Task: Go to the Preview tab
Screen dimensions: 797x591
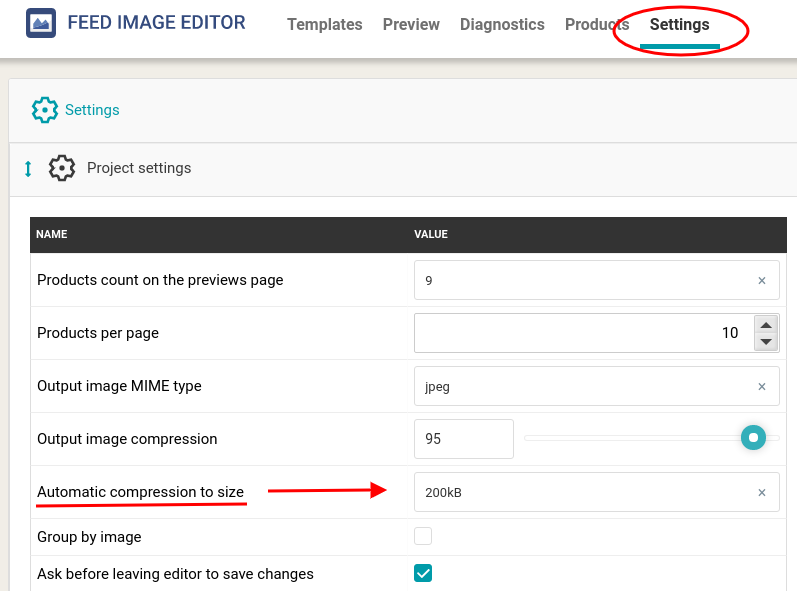Action: (x=411, y=24)
